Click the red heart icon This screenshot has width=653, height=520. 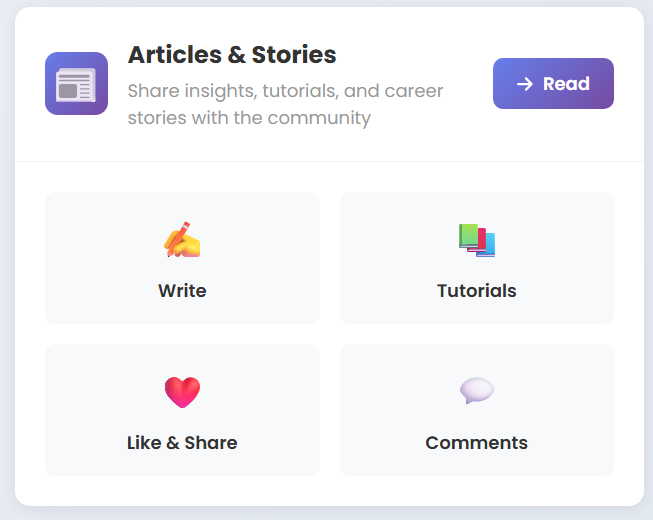click(x=182, y=392)
